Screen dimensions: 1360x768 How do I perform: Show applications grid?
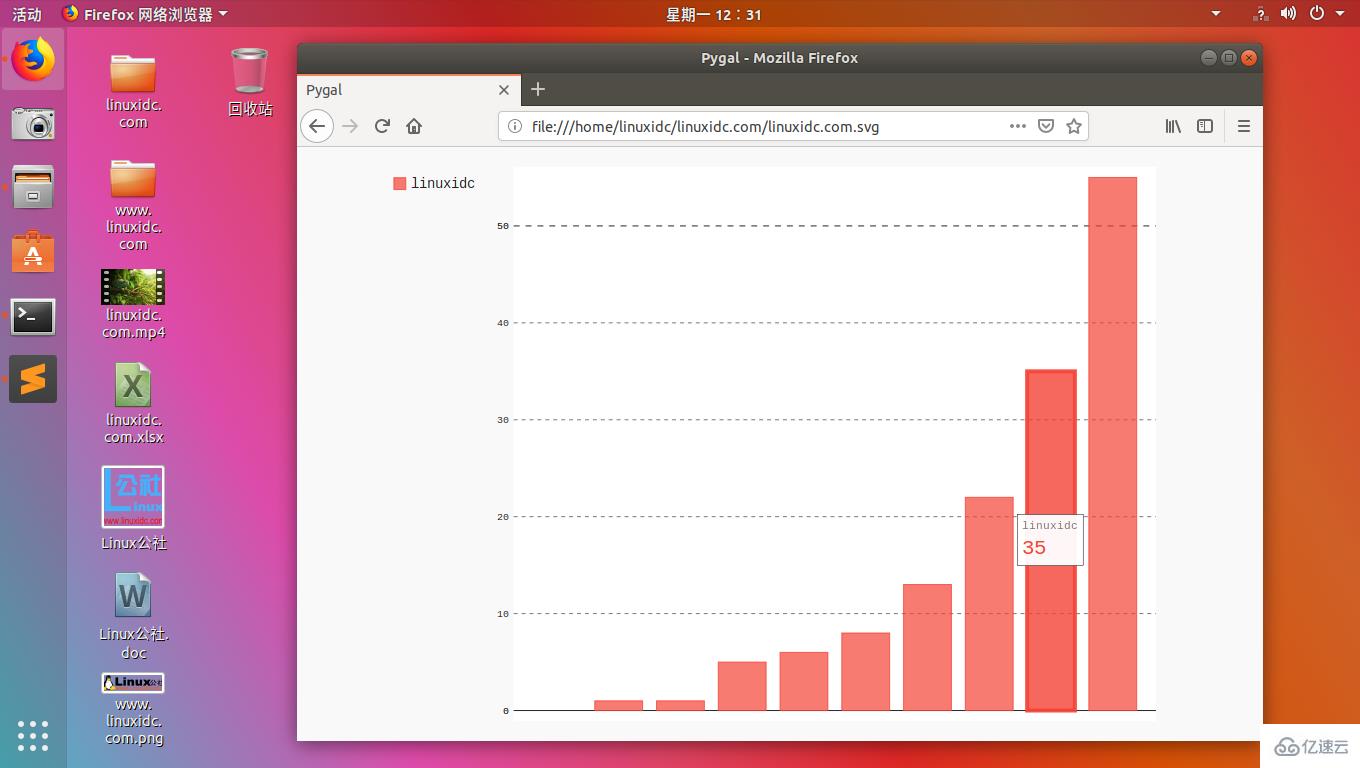(x=33, y=735)
